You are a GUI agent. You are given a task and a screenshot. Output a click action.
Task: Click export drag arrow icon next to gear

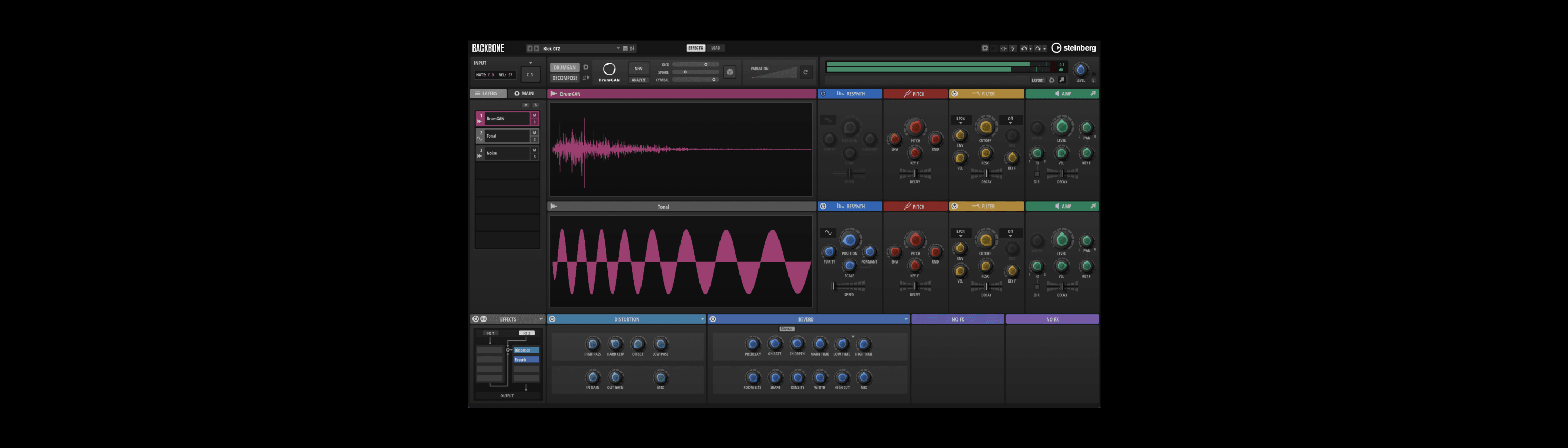click(1062, 80)
